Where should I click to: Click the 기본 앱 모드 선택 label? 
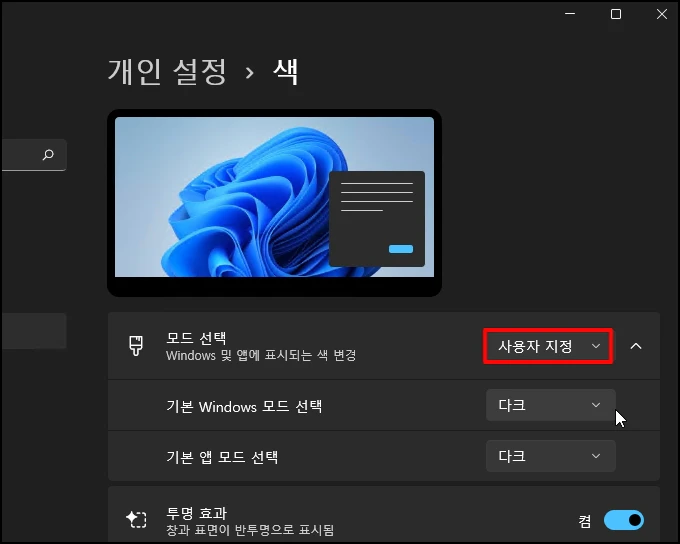[x=222, y=457]
